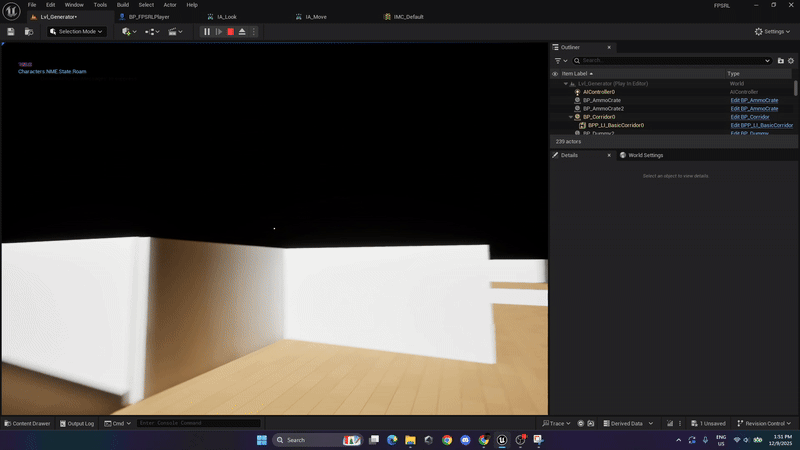Image resolution: width=800 pixels, height=450 pixels.
Task: Collapse the BP_Corridor0 tree item
Action: point(571,117)
